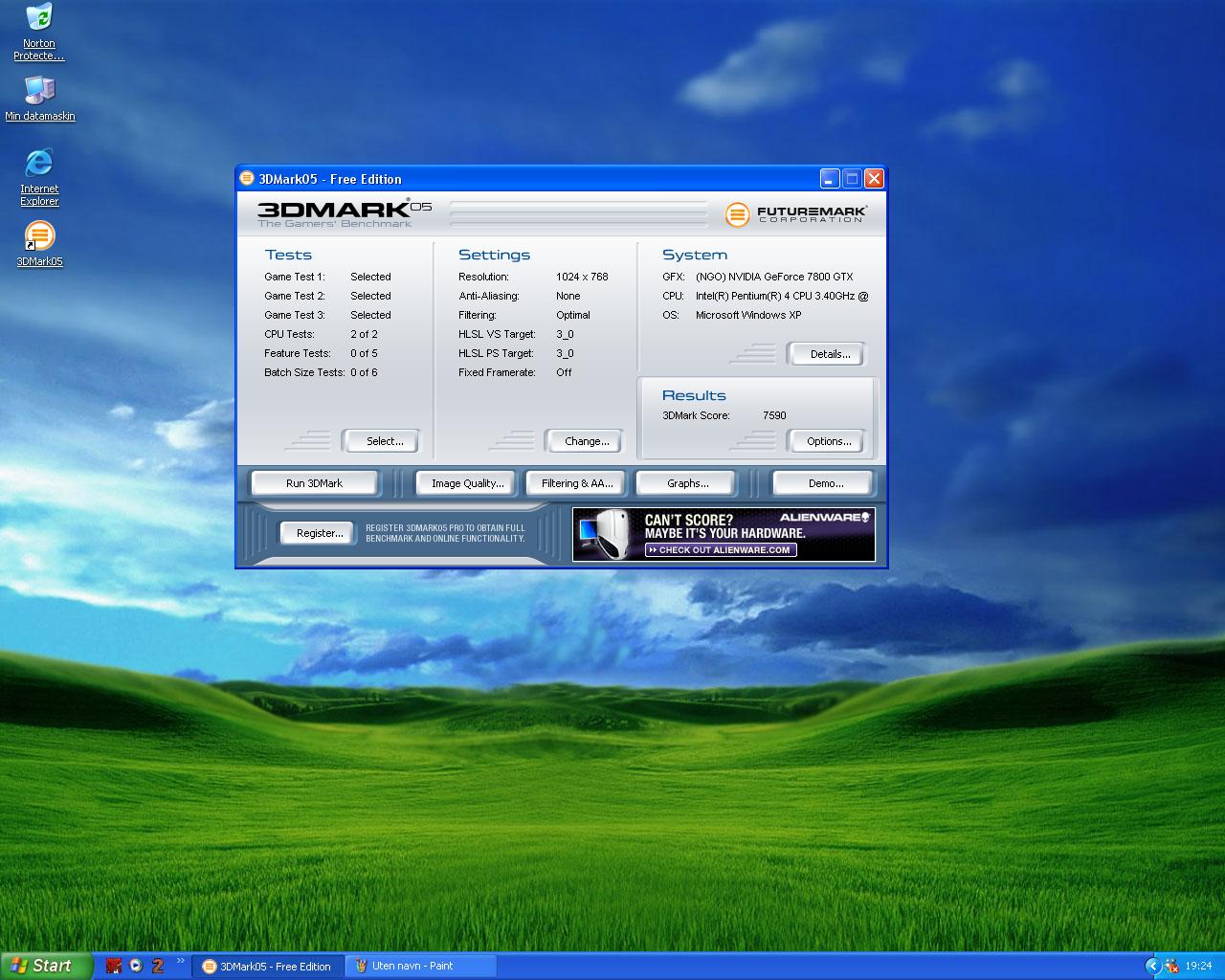Image resolution: width=1225 pixels, height=980 pixels.
Task: Open the Select... tests dialog
Action: tap(381, 441)
